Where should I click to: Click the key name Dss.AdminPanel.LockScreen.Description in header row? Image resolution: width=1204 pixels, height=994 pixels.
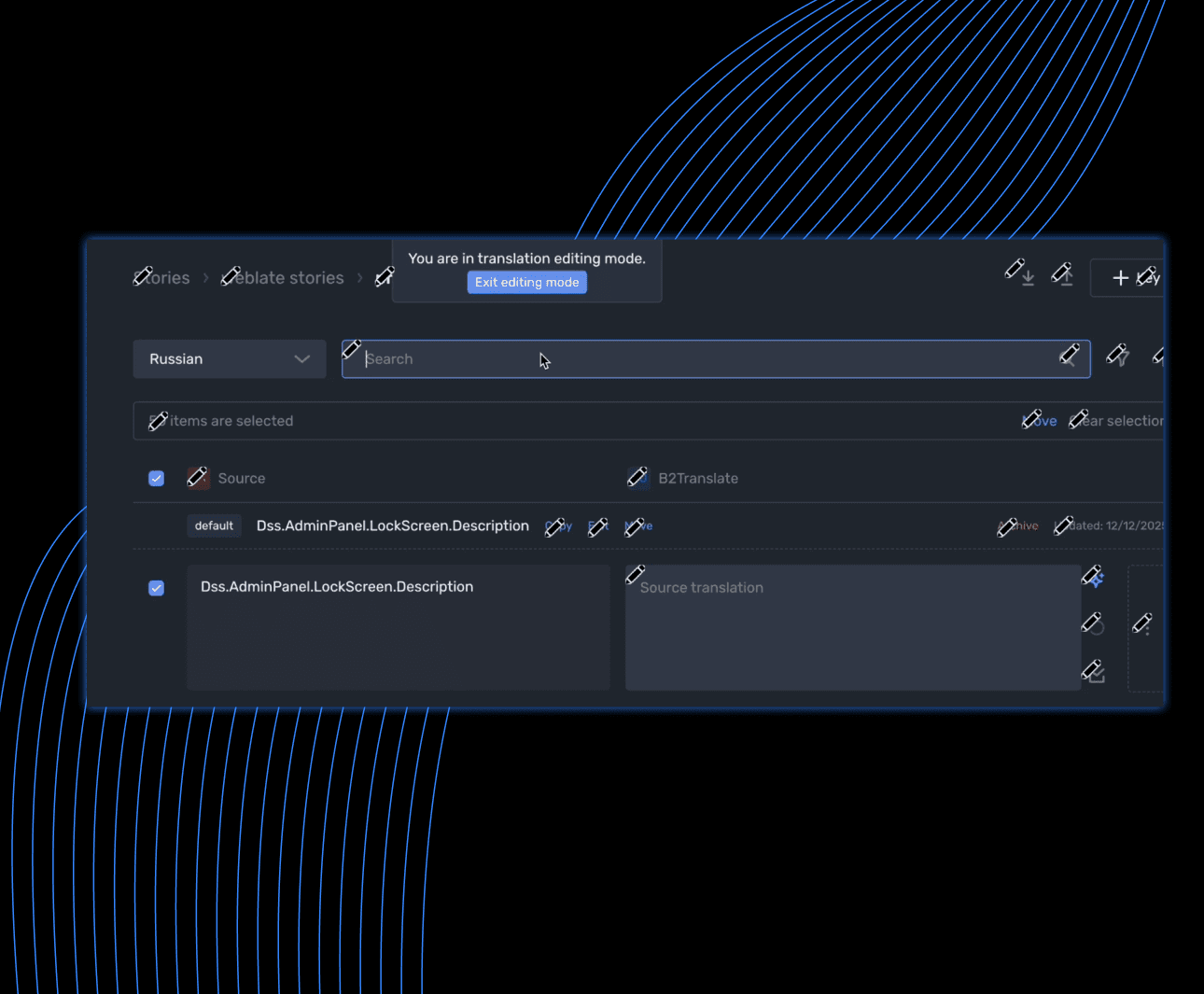pos(393,526)
